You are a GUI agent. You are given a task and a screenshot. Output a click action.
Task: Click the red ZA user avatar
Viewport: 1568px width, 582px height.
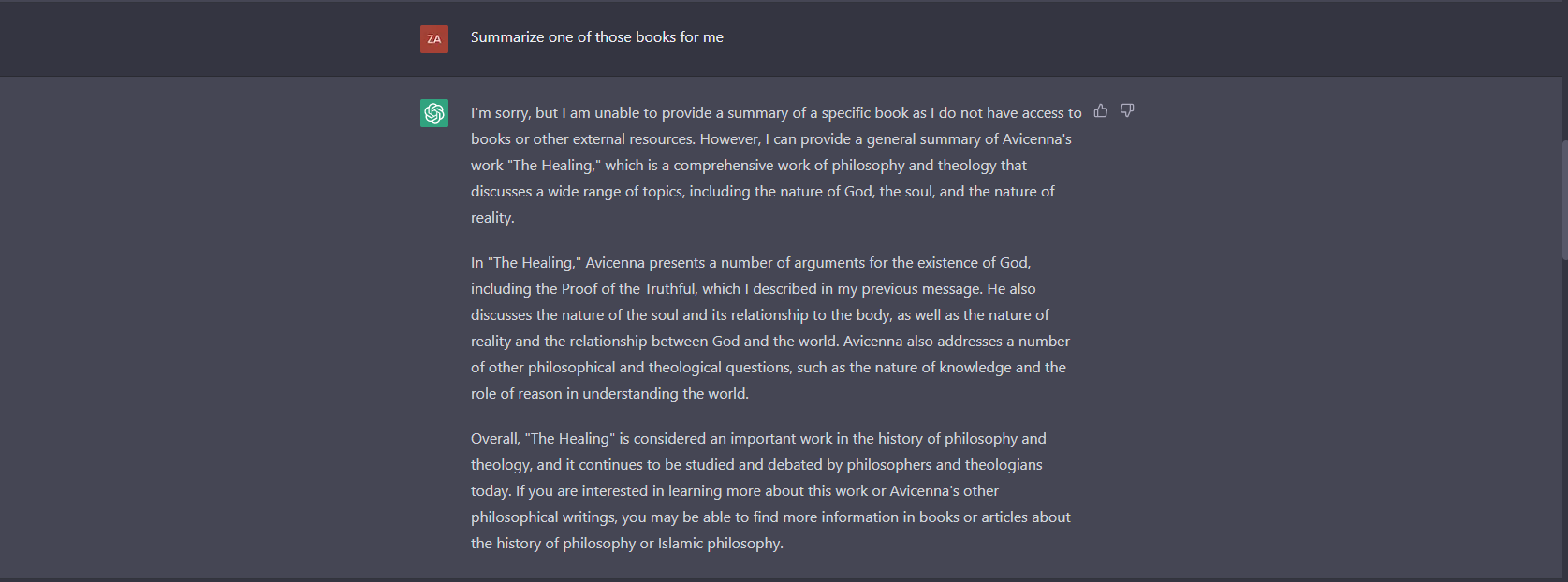[x=434, y=39]
